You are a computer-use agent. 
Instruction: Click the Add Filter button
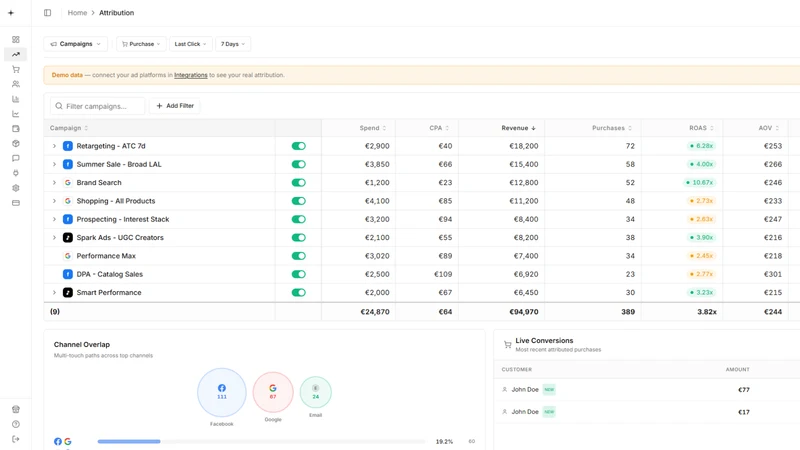[175, 106]
